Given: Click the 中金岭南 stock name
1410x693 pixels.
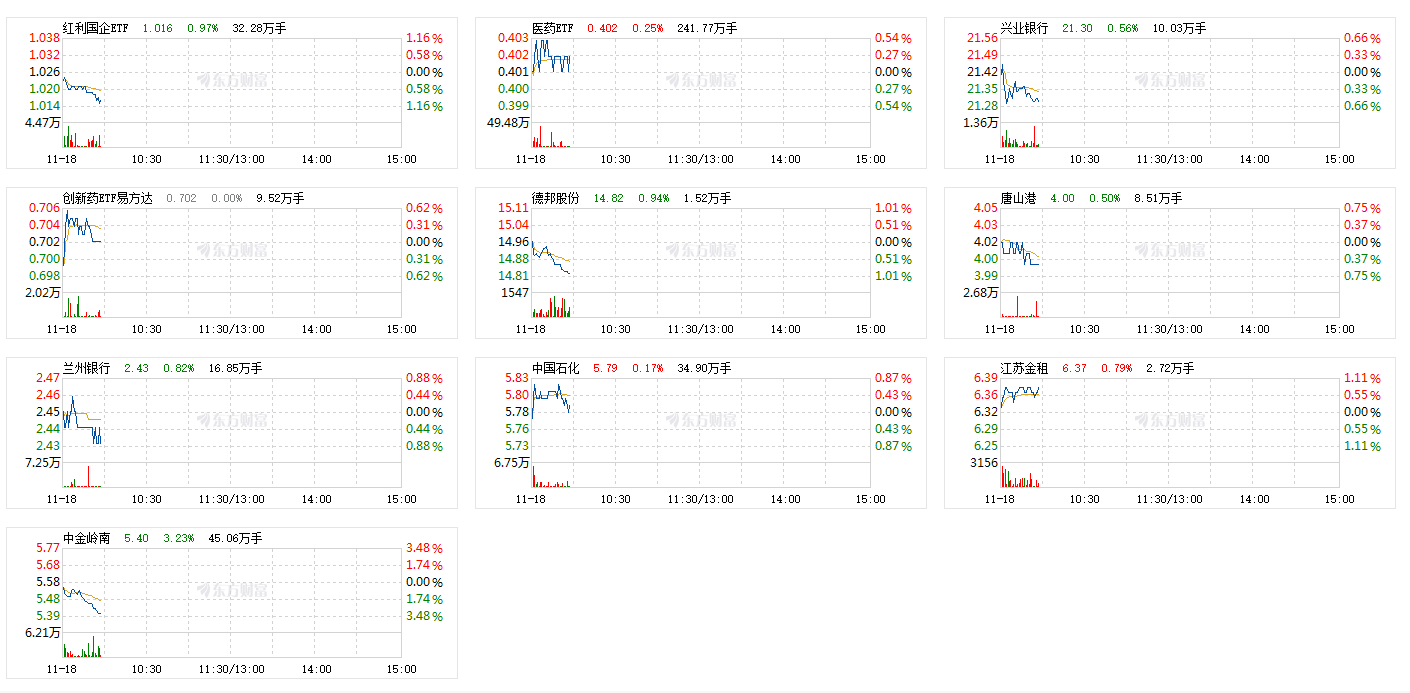Looking at the screenshot, I should click(x=86, y=538).
